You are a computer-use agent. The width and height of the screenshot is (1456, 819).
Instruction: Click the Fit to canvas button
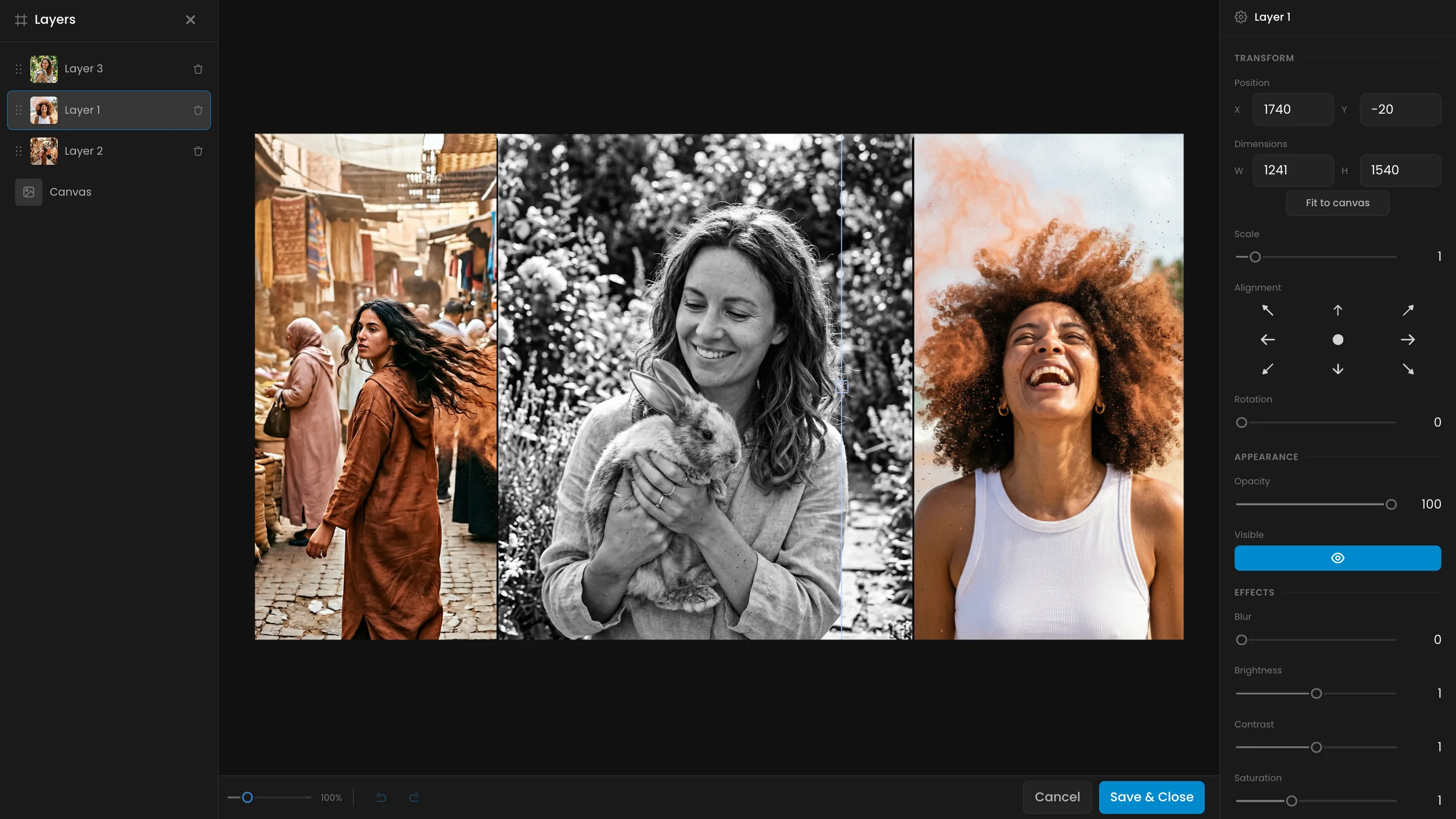coord(1337,202)
